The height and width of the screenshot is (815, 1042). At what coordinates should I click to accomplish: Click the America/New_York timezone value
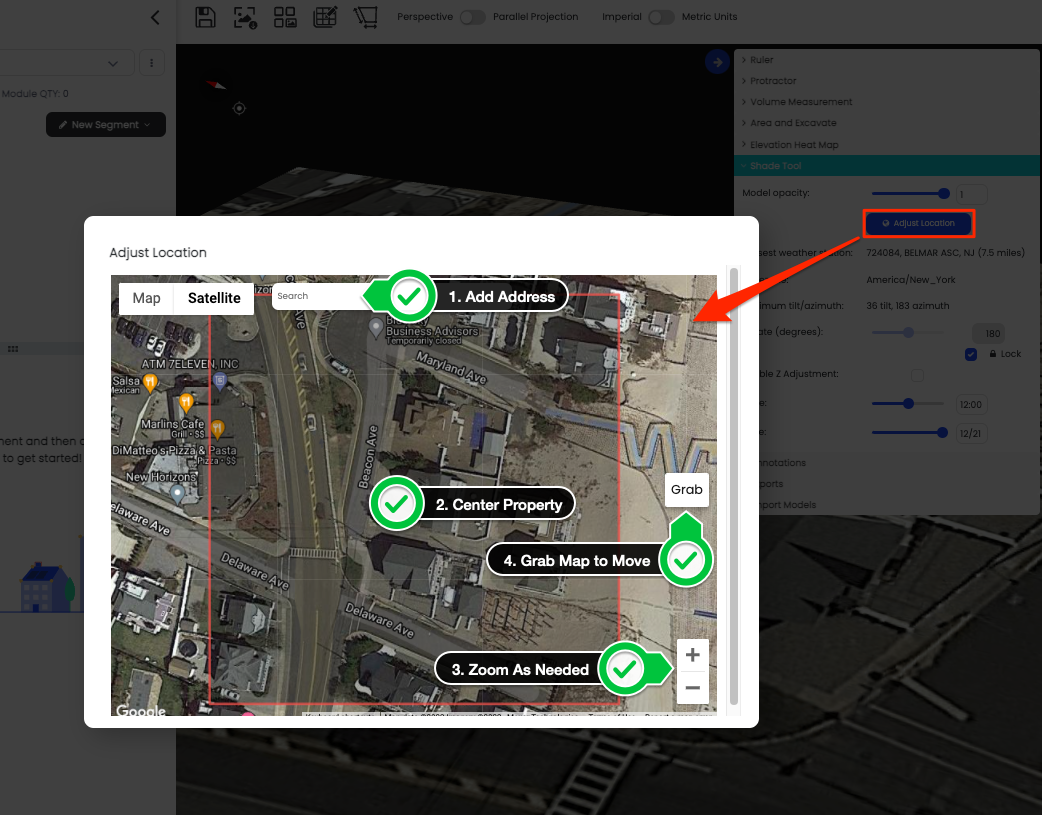coord(910,280)
